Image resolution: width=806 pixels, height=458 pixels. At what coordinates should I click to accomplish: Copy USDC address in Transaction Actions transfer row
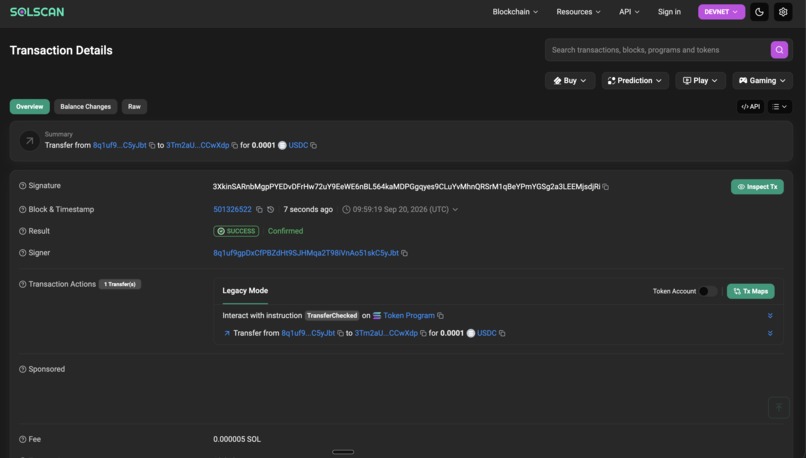502,333
